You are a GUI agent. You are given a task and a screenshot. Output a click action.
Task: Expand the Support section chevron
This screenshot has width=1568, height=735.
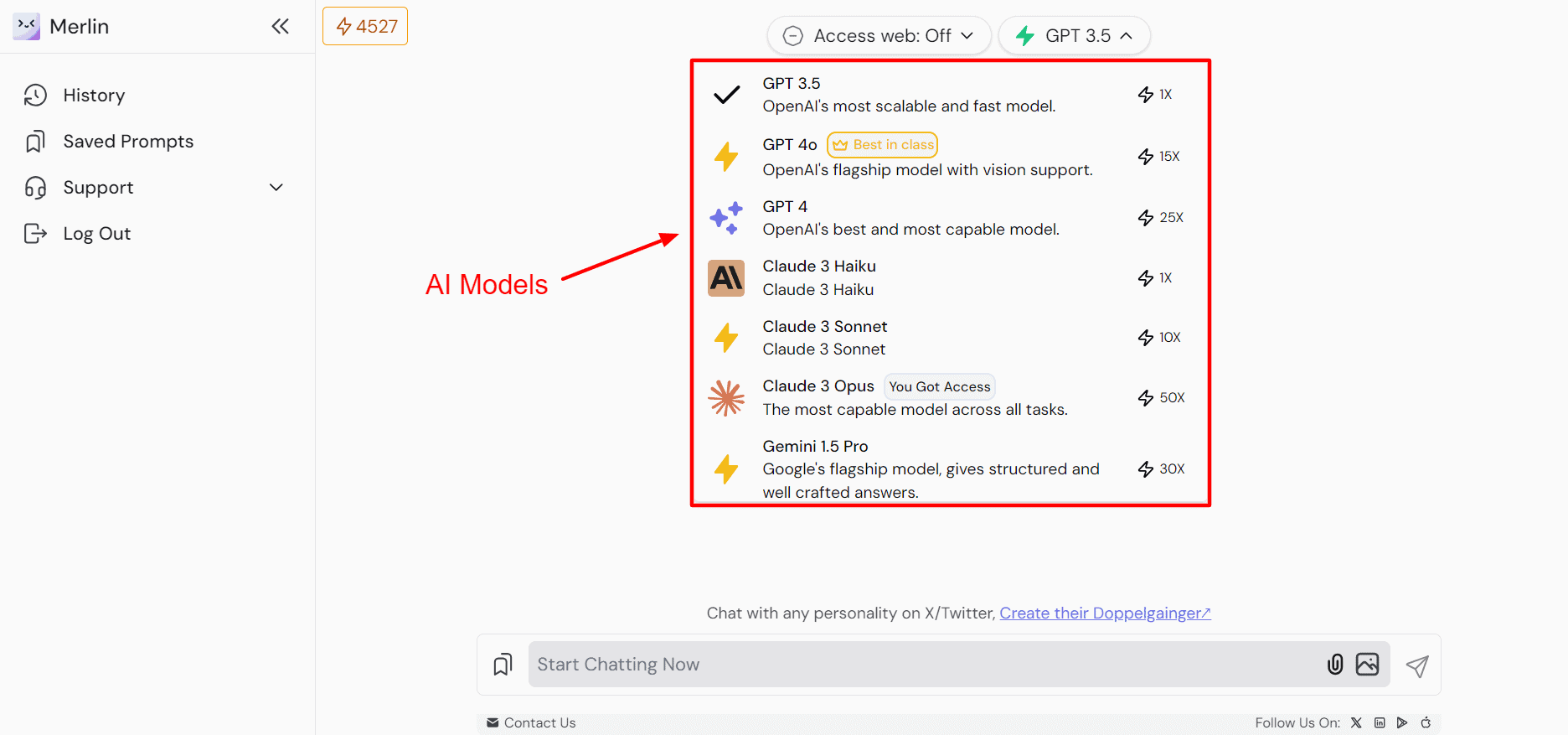click(276, 188)
